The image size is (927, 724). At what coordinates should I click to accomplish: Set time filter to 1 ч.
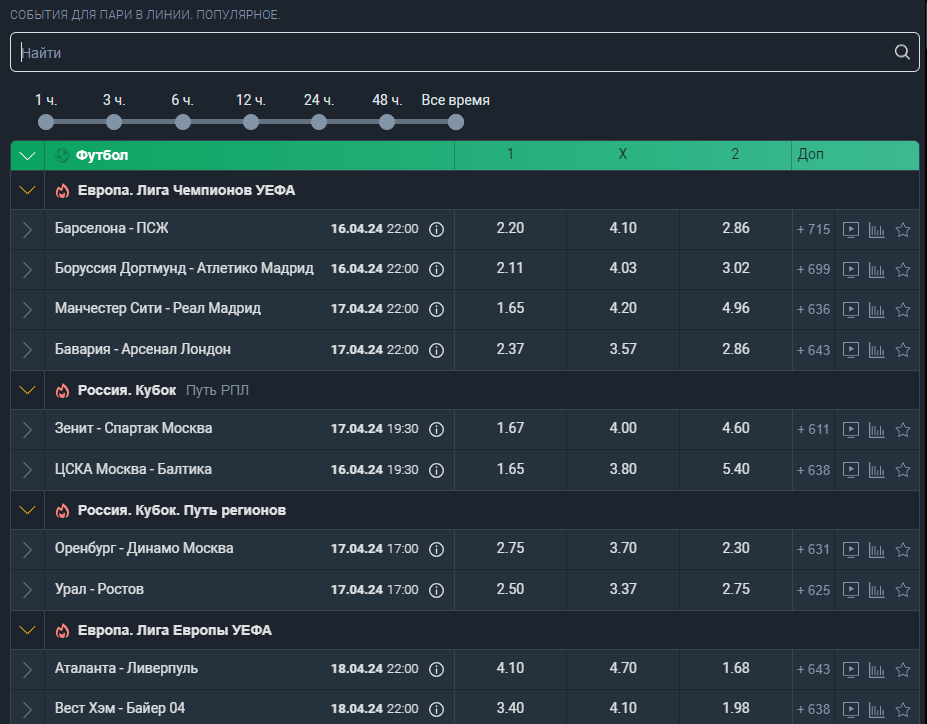pos(46,122)
